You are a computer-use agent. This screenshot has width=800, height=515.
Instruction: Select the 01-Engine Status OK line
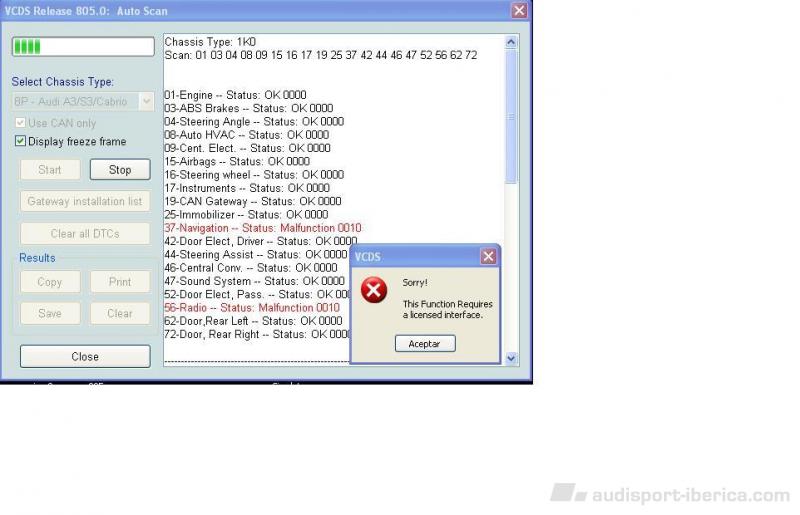[235, 95]
